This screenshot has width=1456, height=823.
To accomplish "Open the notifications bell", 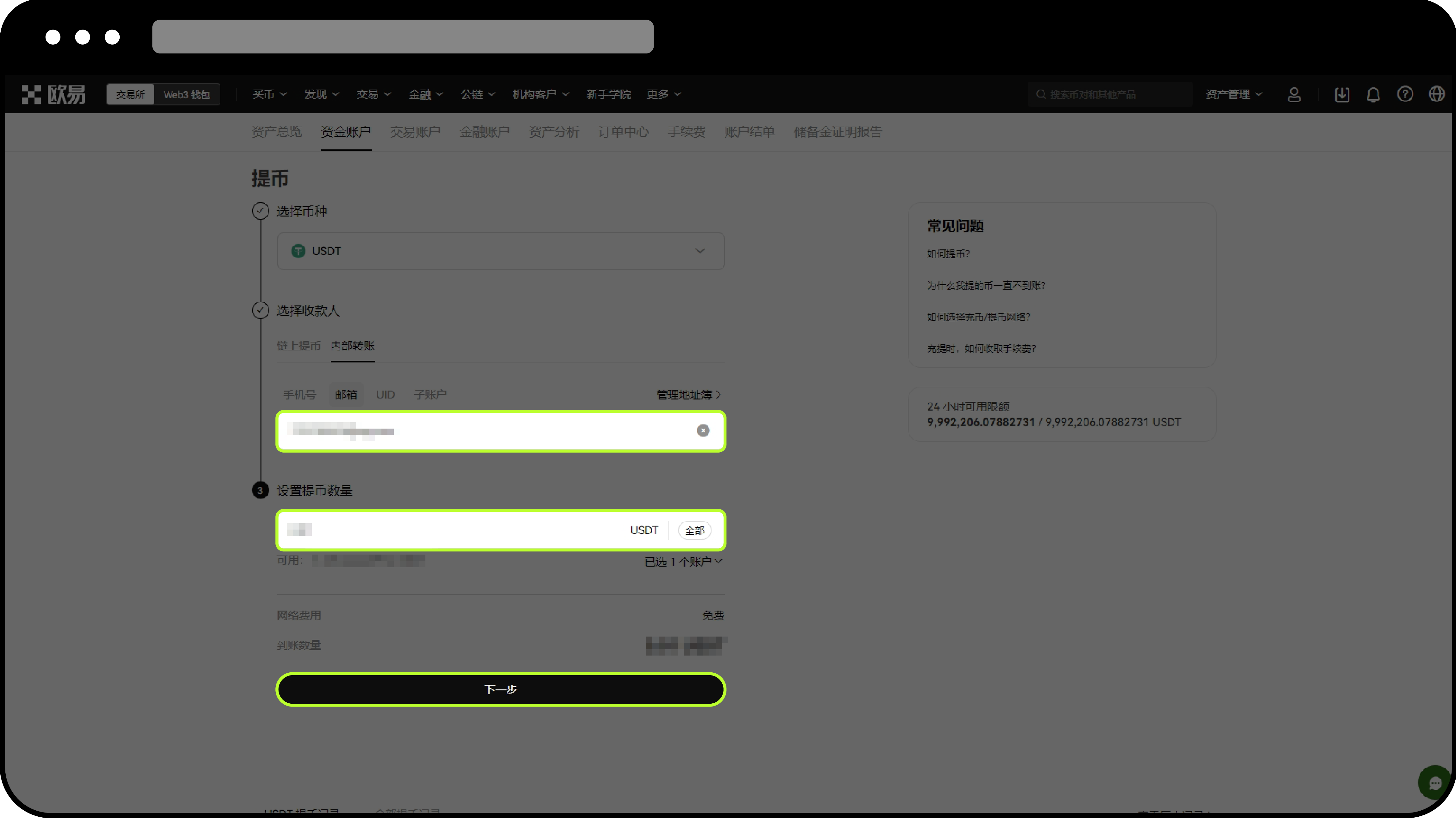I will pyautogui.click(x=1373, y=94).
